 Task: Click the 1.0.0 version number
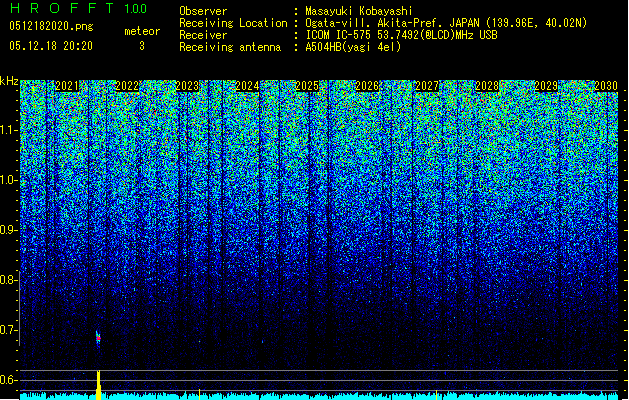[135, 9]
